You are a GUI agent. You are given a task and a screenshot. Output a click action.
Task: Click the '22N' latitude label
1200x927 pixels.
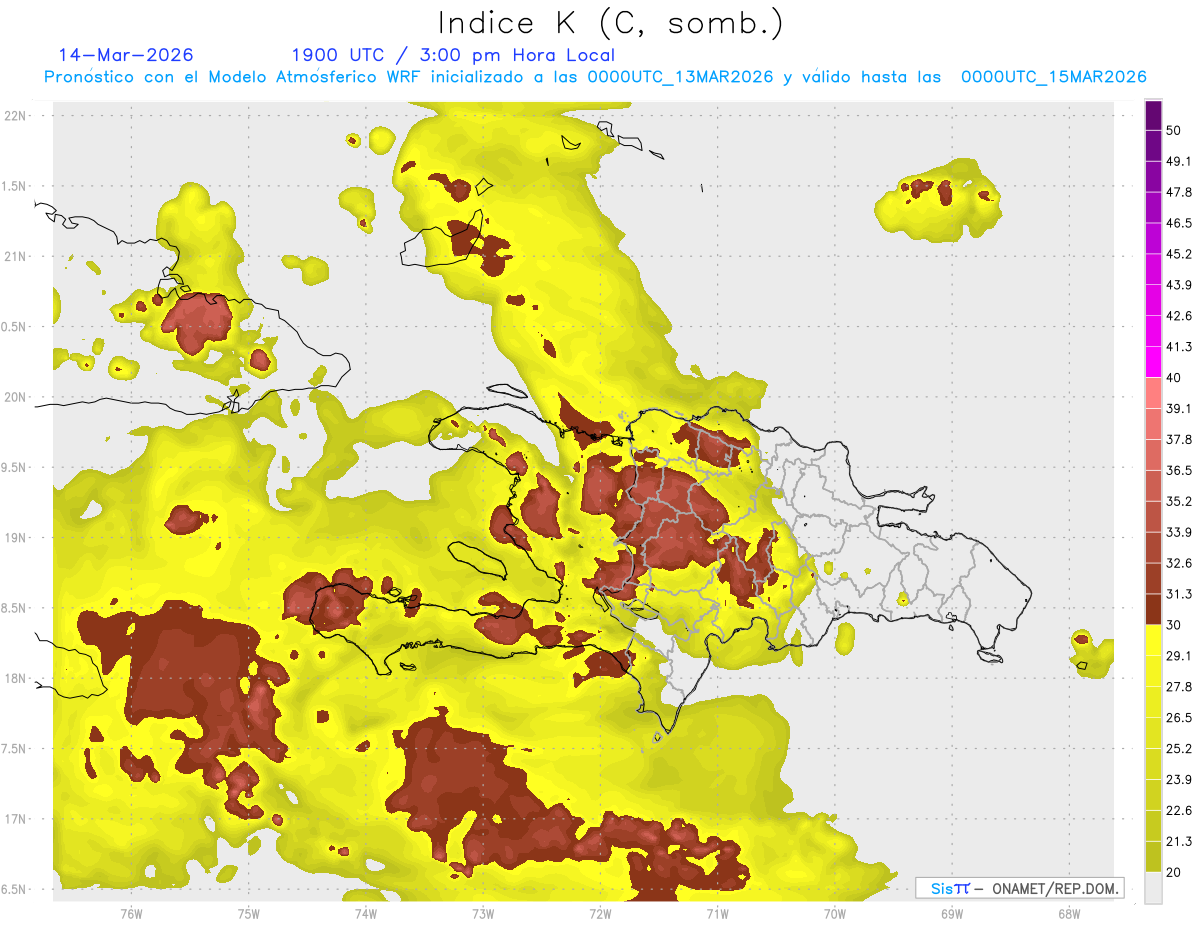[15, 116]
